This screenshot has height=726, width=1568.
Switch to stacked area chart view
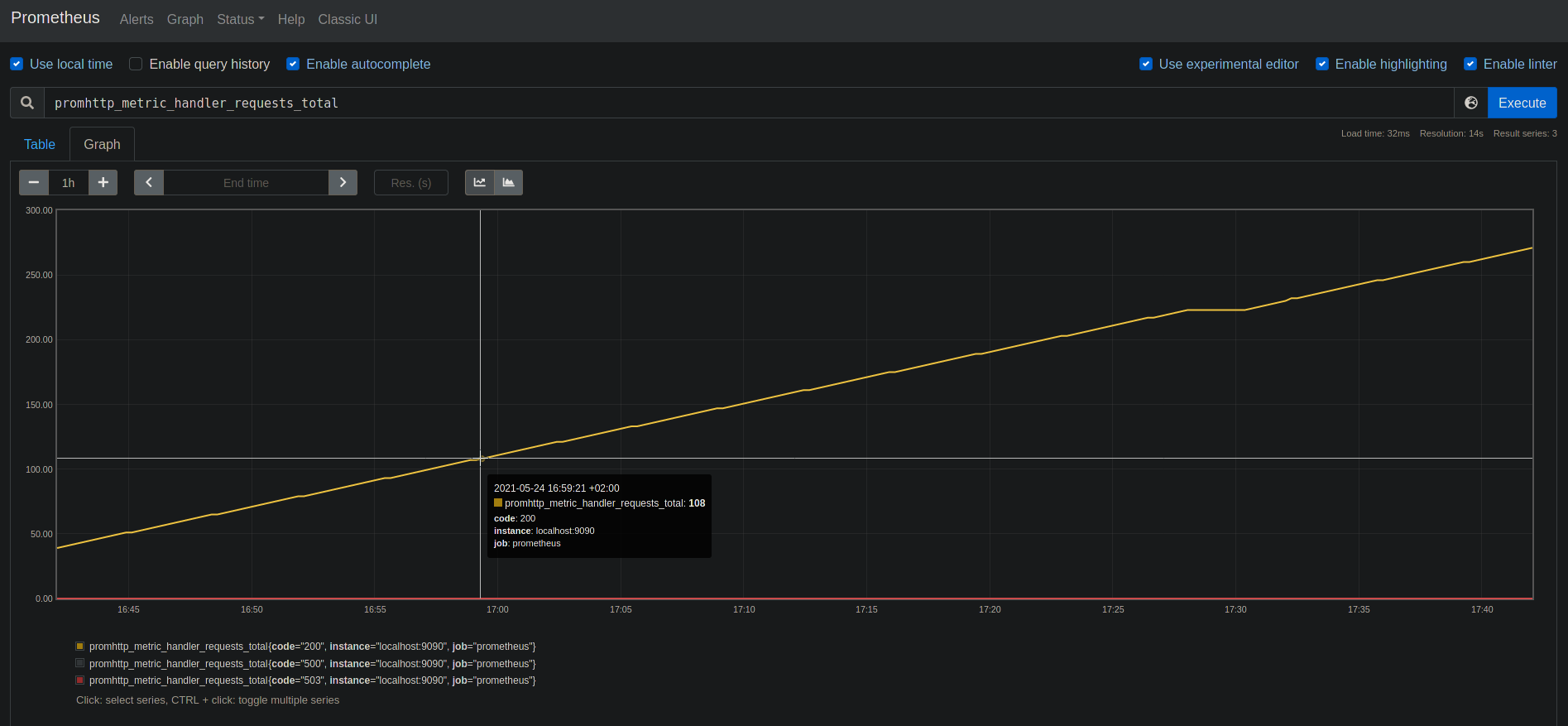[508, 183]
